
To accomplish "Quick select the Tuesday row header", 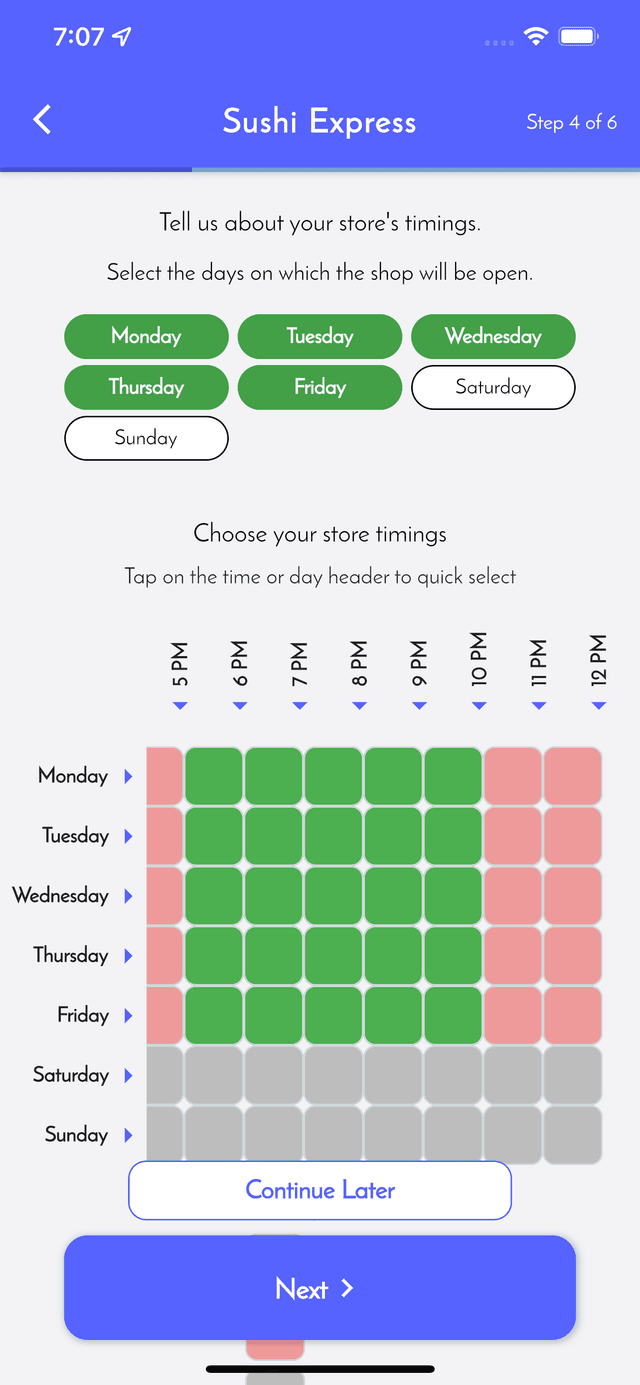I will tap(75, 836).
